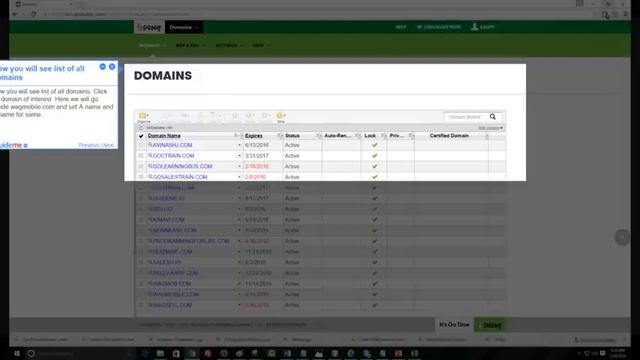Open the Settings navigation menu

click(229, 45)
